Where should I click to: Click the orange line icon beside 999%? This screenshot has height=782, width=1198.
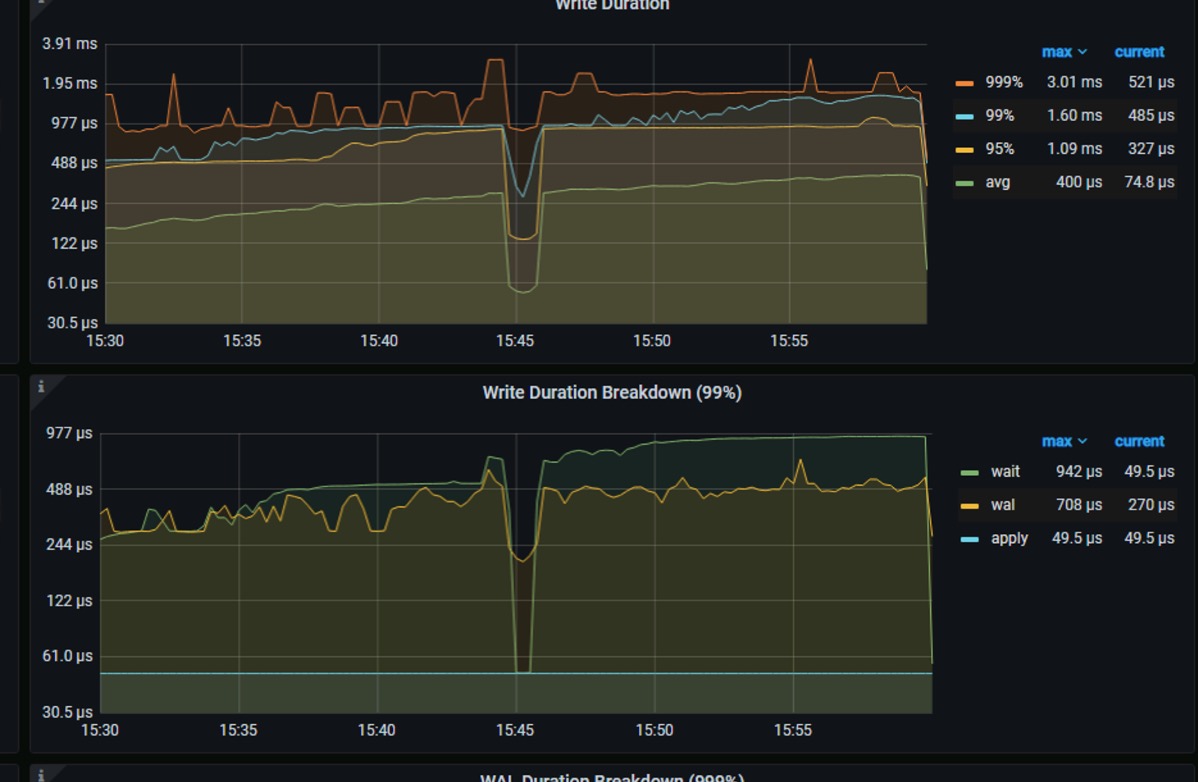click(x=965, y=82)
